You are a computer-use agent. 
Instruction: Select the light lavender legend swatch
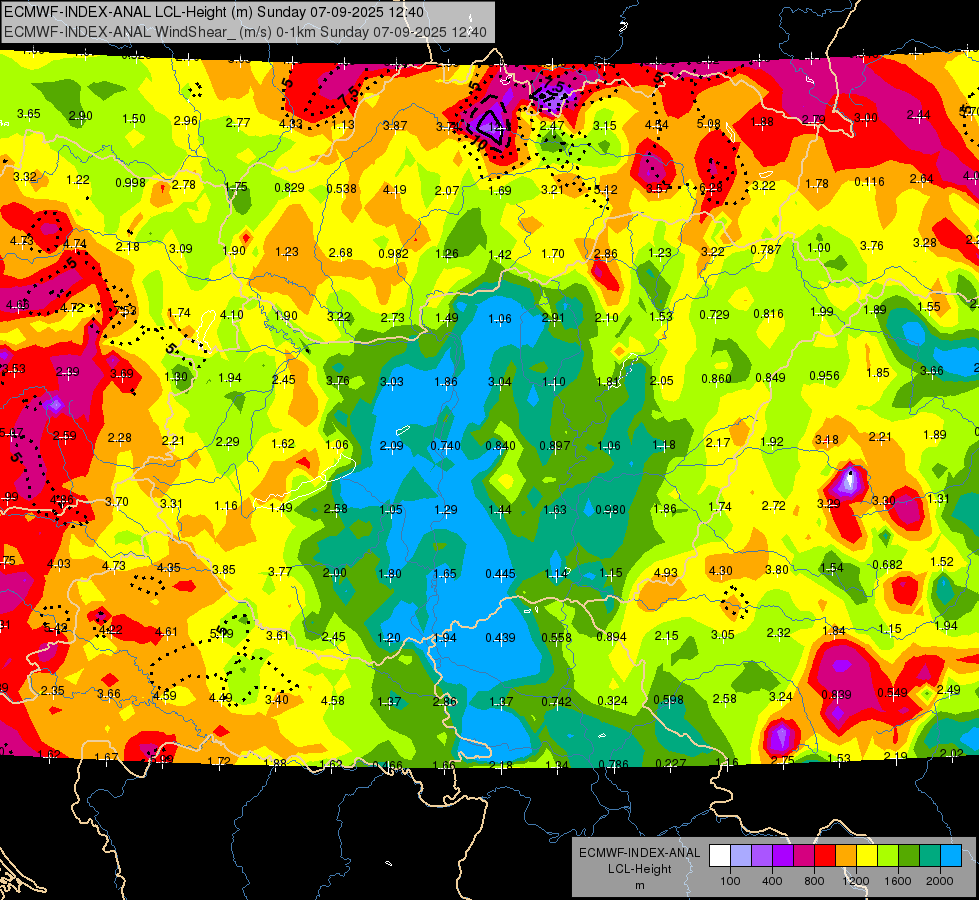coord(740,856)
